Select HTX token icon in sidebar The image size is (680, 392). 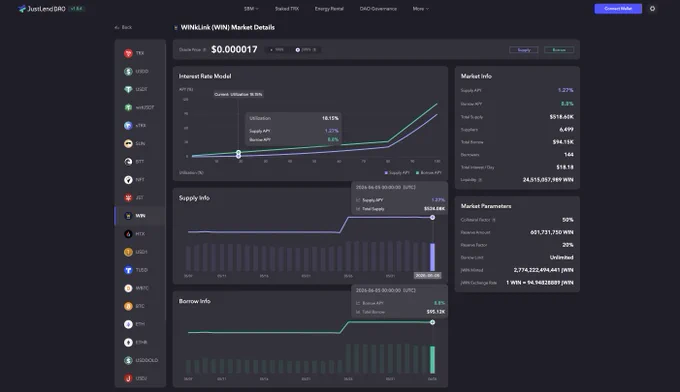128,234
